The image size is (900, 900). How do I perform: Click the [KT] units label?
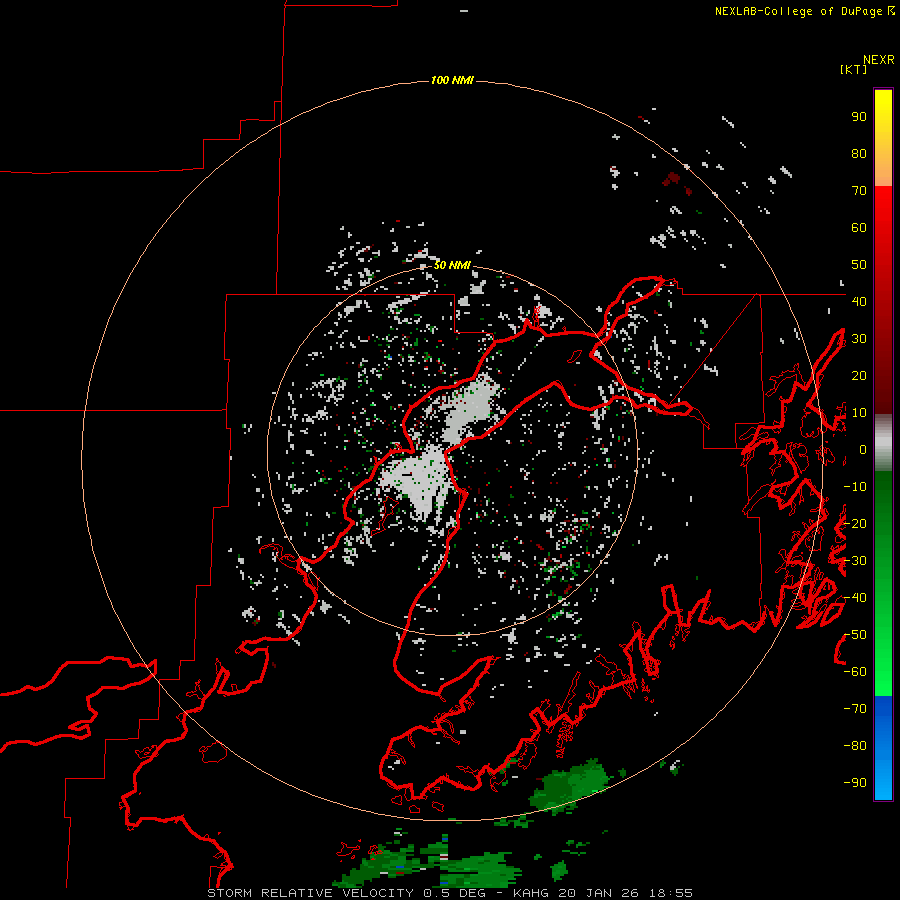coord(854,69)
